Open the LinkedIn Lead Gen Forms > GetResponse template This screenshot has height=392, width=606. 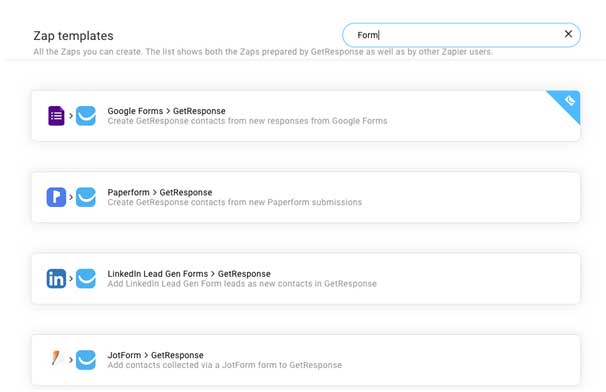pyautogui.click(x=306, y=279)
